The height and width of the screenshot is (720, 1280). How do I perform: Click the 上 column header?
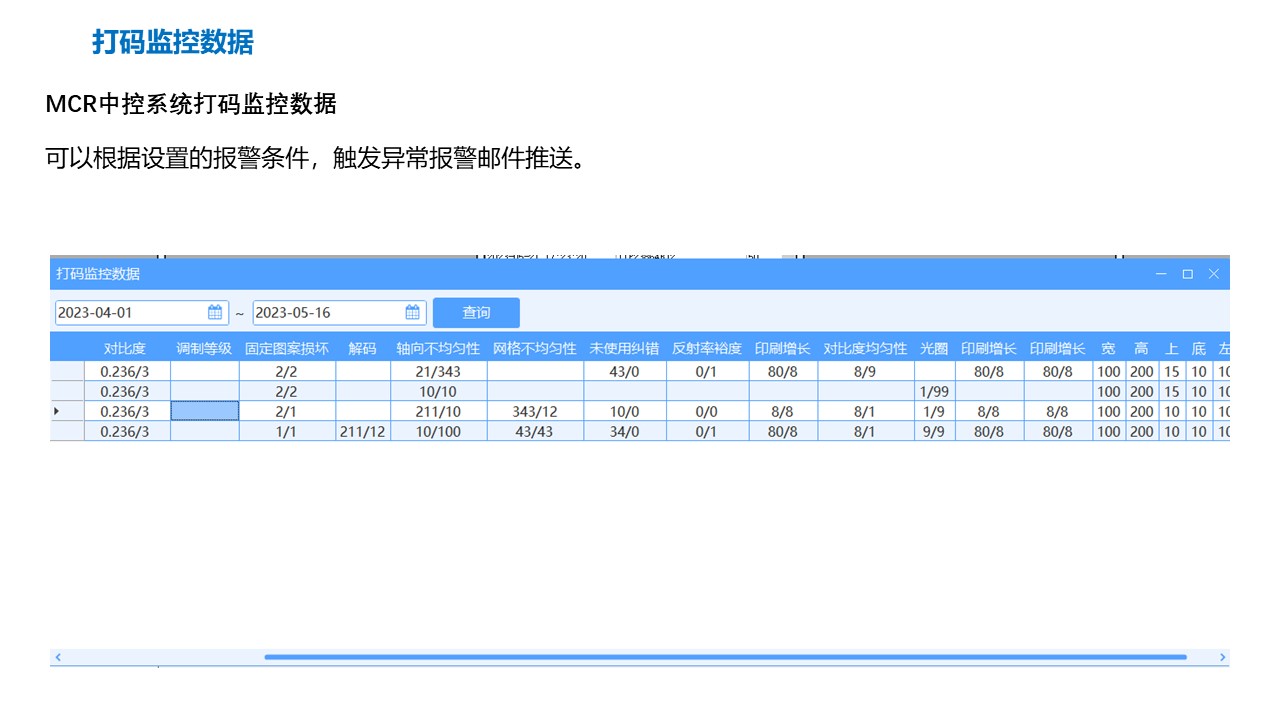click(1171, 348)
